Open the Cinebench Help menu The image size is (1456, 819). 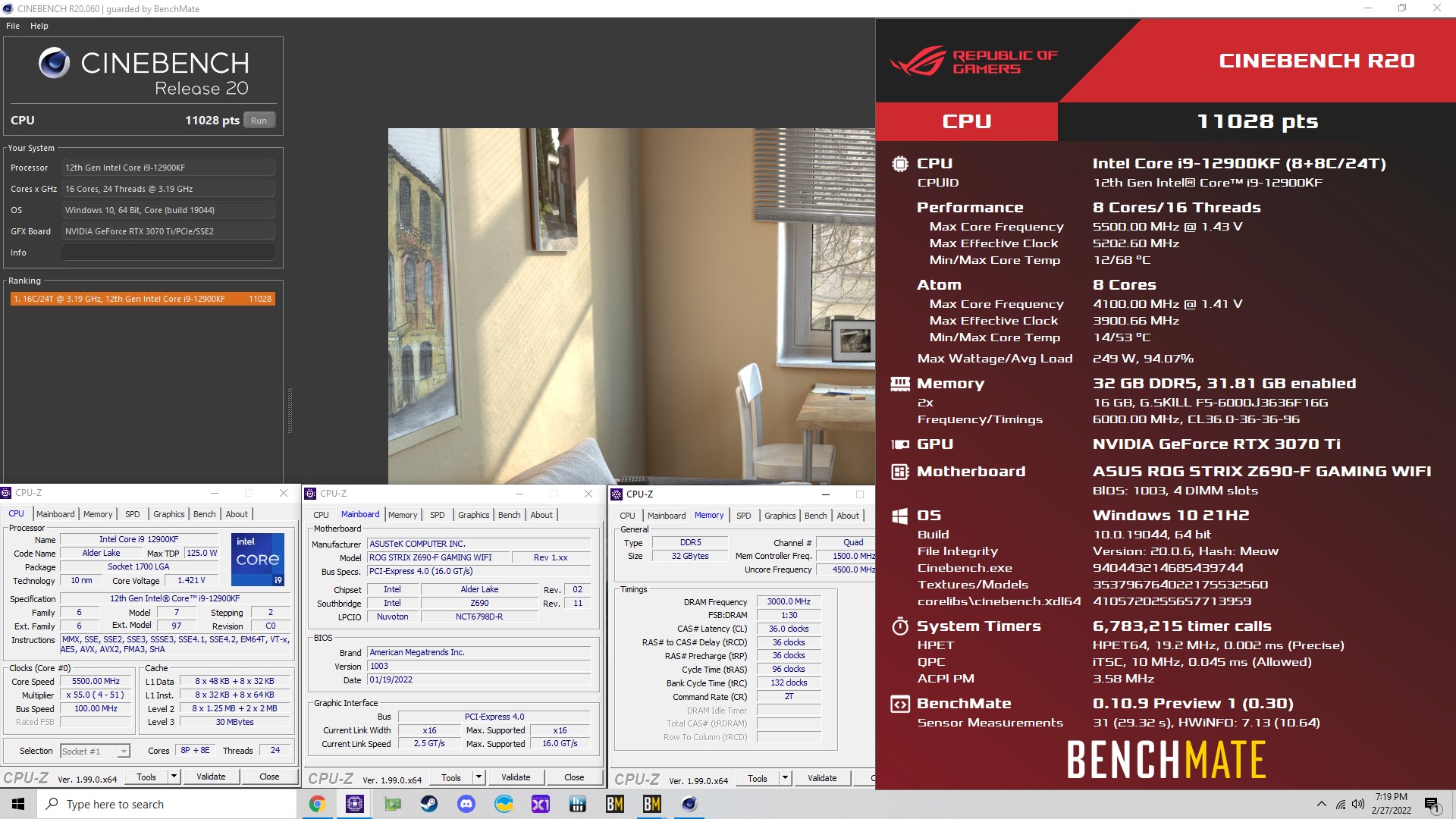[x=39, y=26]
